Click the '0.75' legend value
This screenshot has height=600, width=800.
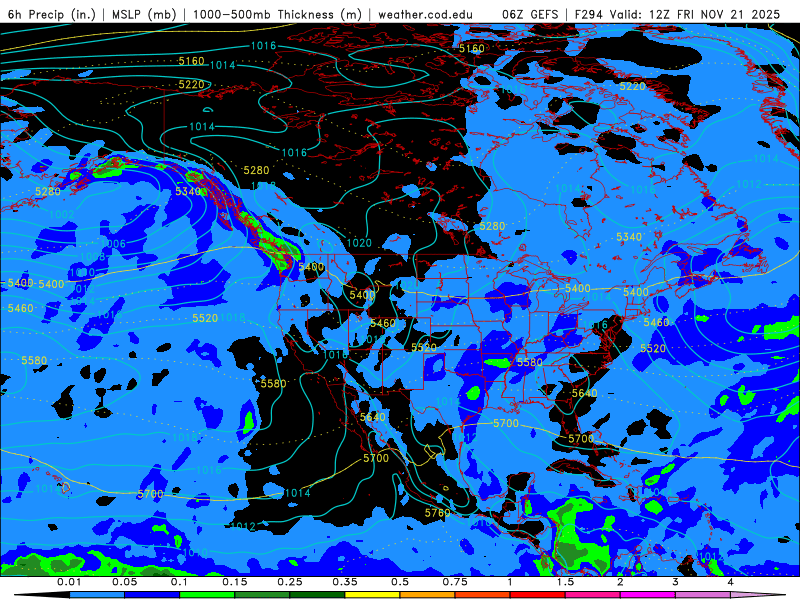[455, 582]
